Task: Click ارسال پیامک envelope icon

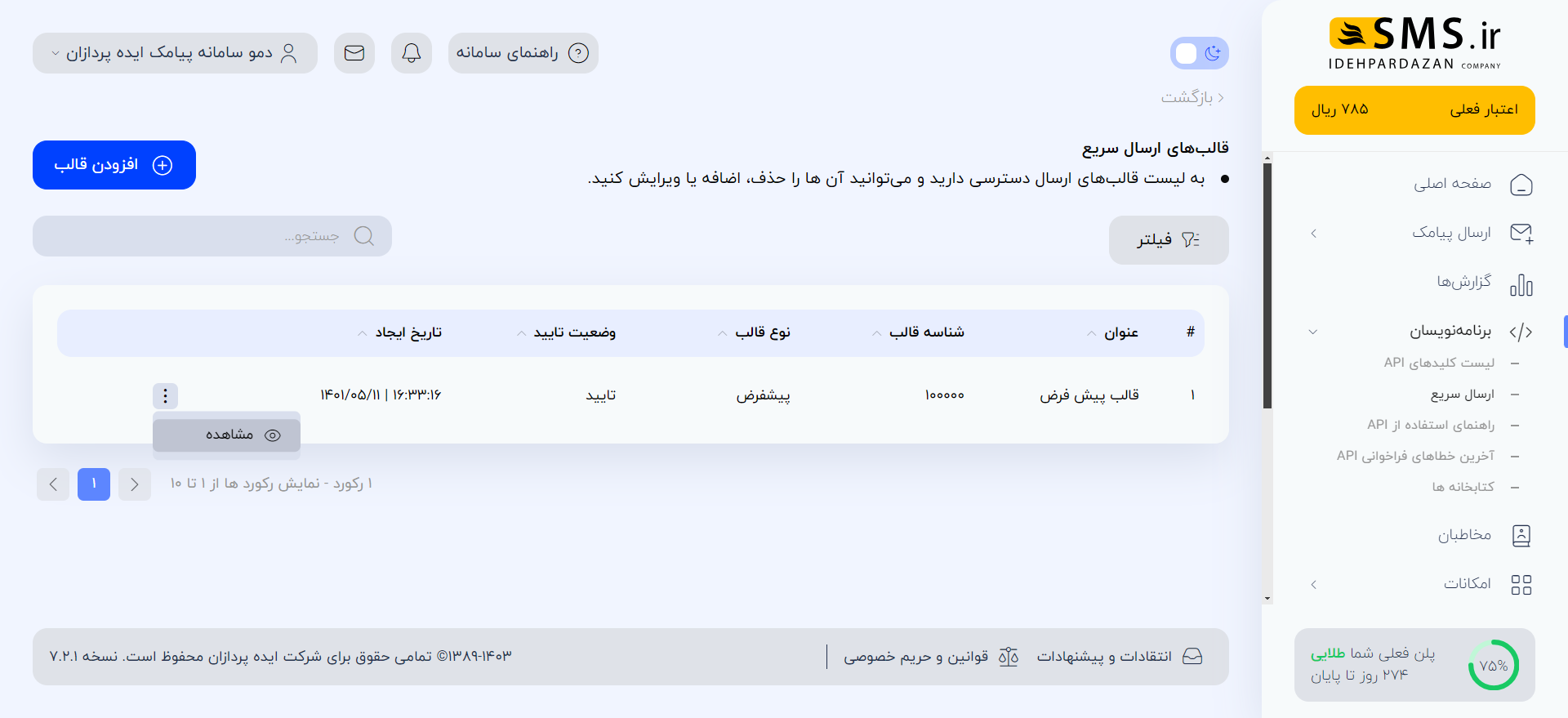Action: [1521, 234]
